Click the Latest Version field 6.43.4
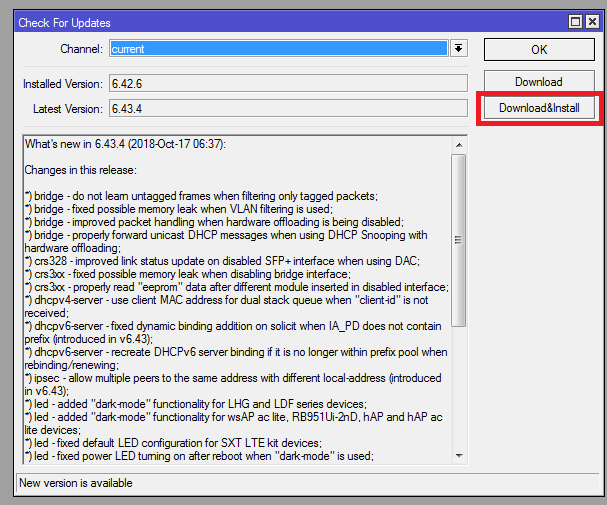 [x=288, y=109]
